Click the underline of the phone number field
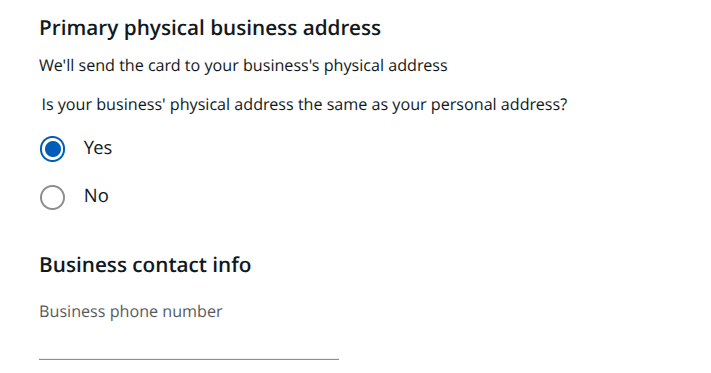The width and height of the screenshot is (711, 373). coord(189,359)
